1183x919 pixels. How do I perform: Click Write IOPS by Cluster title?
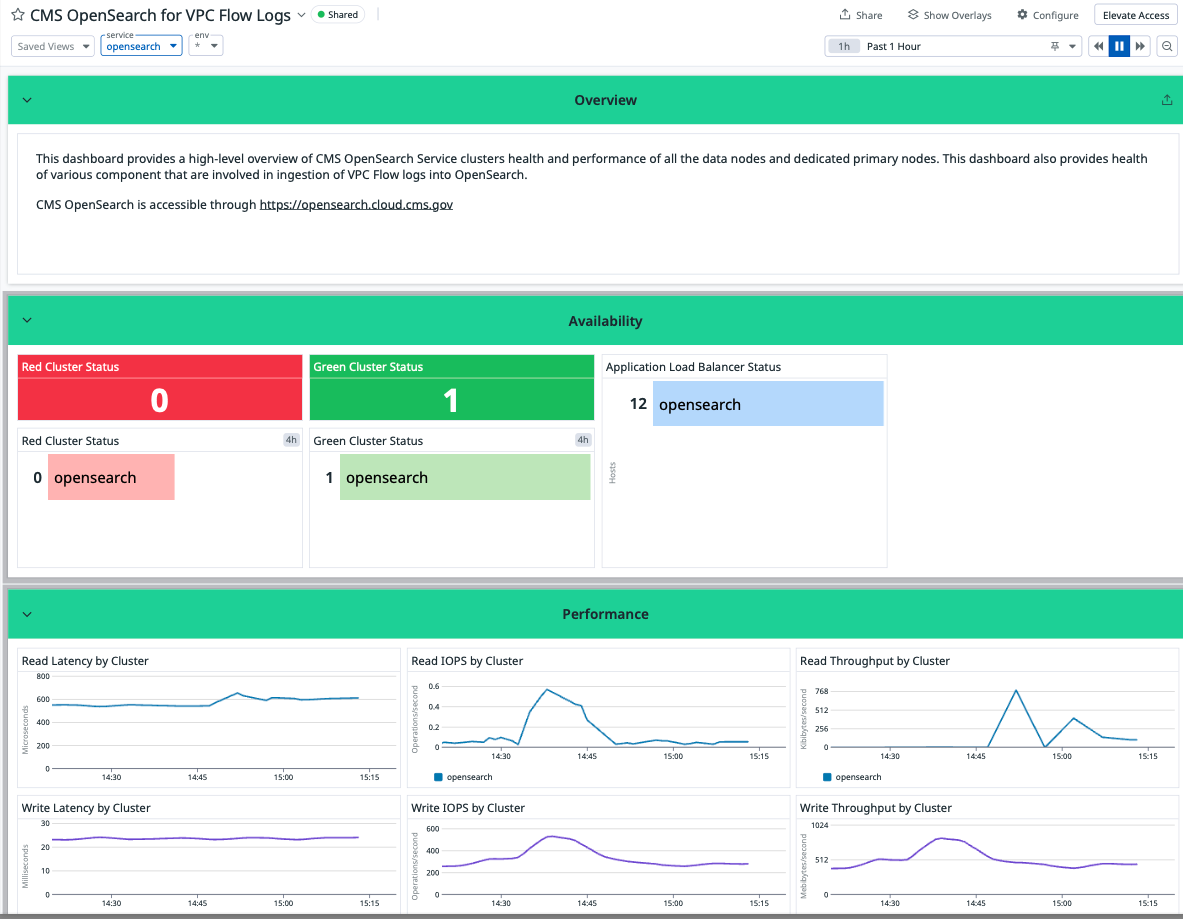tap(467, 808)
